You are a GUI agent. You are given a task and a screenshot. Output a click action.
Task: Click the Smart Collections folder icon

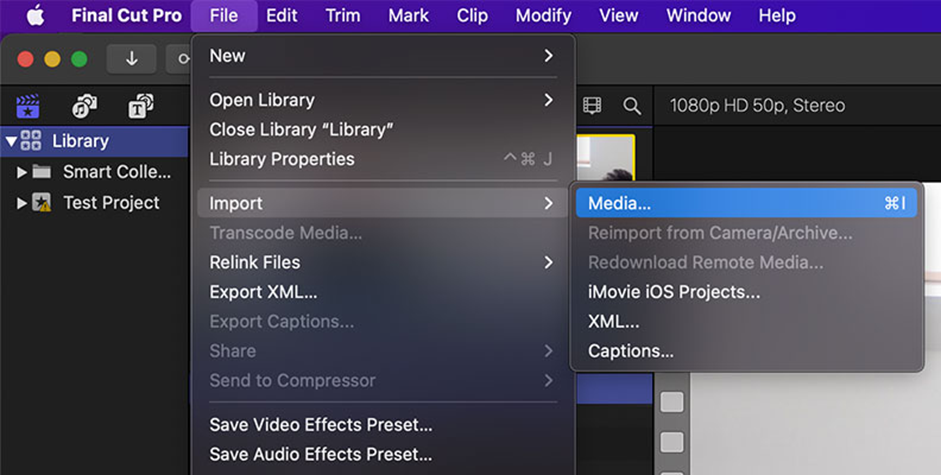41,172
